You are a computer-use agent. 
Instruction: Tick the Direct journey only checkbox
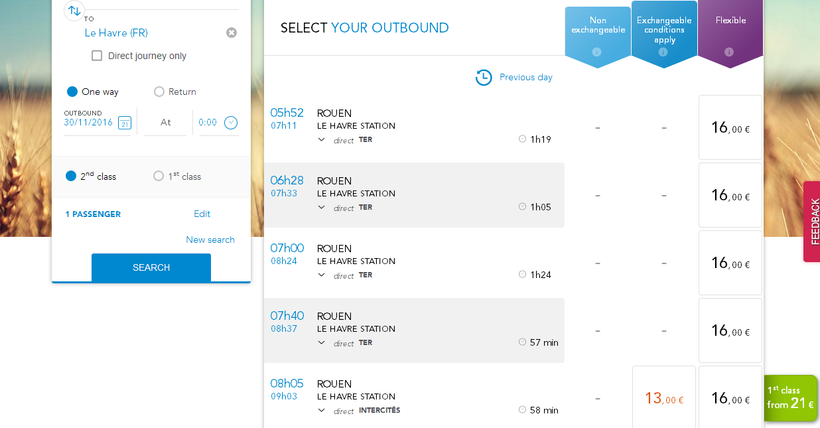pos(97,56)
